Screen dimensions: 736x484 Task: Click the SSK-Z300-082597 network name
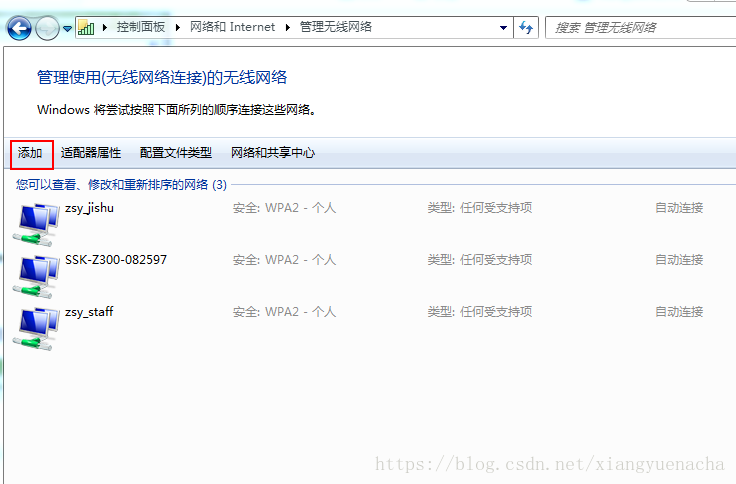coord(116,260)
